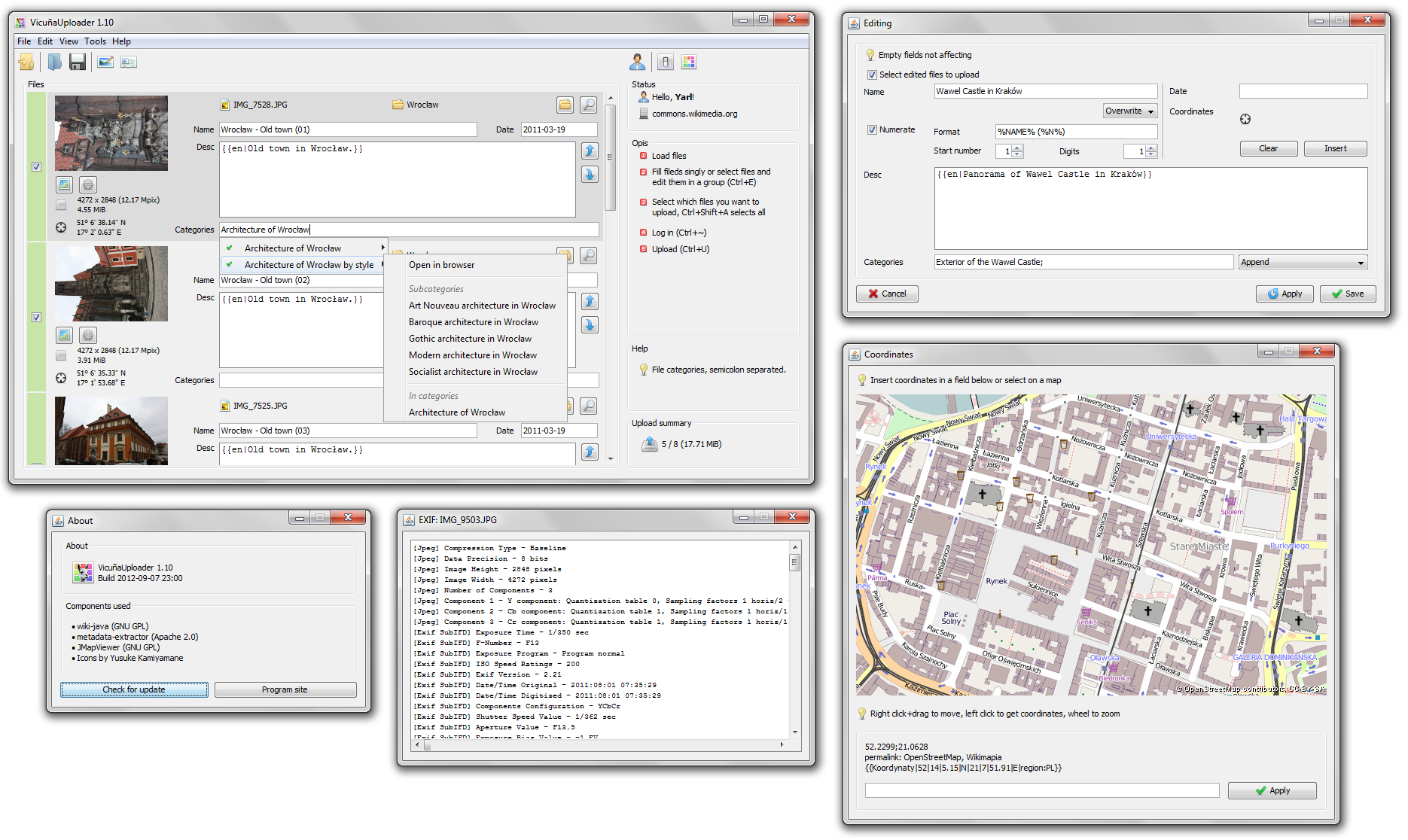Expand 'Architecture of Wrocław by style' suggestion submenu
This screenshot has height=840, width=1408.
click(x=304, y=264)
